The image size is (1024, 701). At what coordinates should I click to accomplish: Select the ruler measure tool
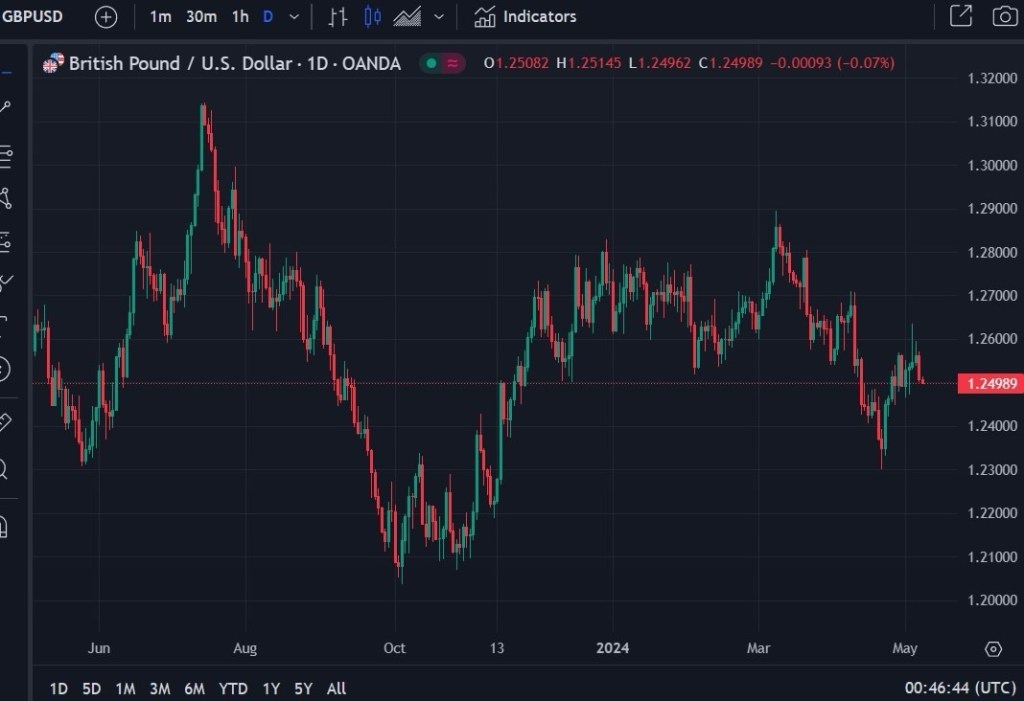coord(4,421)
